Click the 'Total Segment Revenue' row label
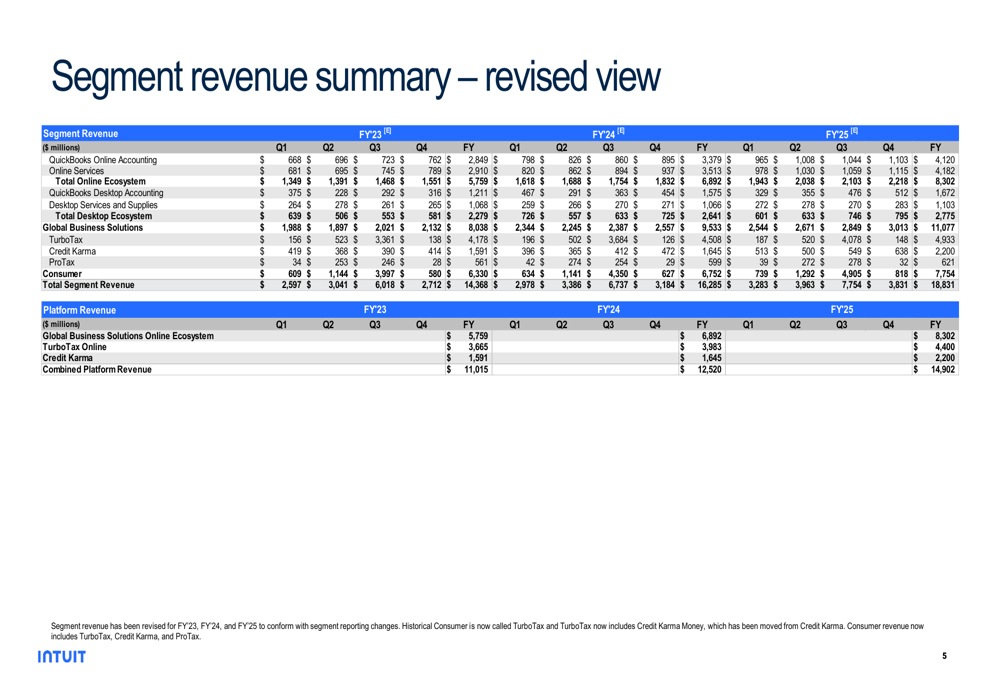 [x=88, y=285]
